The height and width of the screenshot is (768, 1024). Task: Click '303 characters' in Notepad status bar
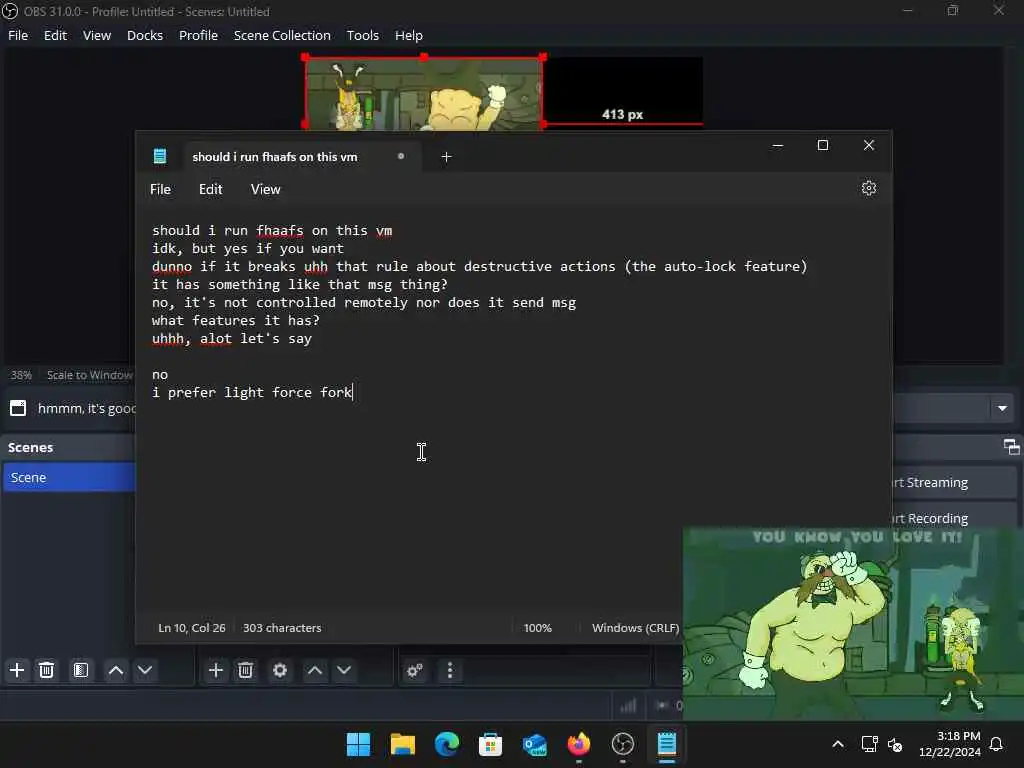tap(282, 628)
